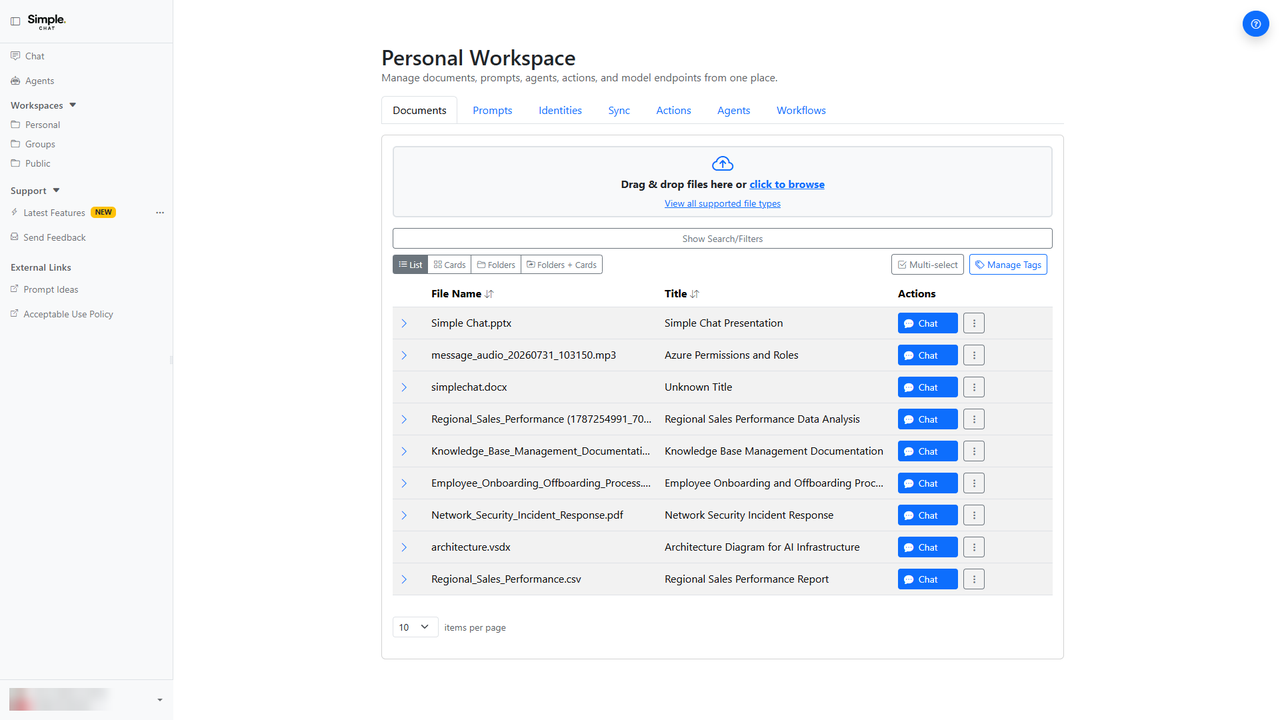This screenshot has width=1280, height=720.
Task: Open the three-dot menu for Knowledge Base Management Documentation
Action: (x=974, y=451)
